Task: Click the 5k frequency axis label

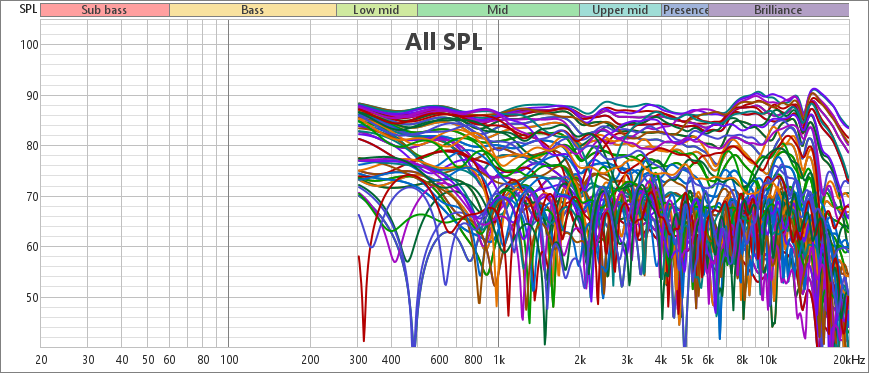Action: pyautogui.click(x=687, y=360)
